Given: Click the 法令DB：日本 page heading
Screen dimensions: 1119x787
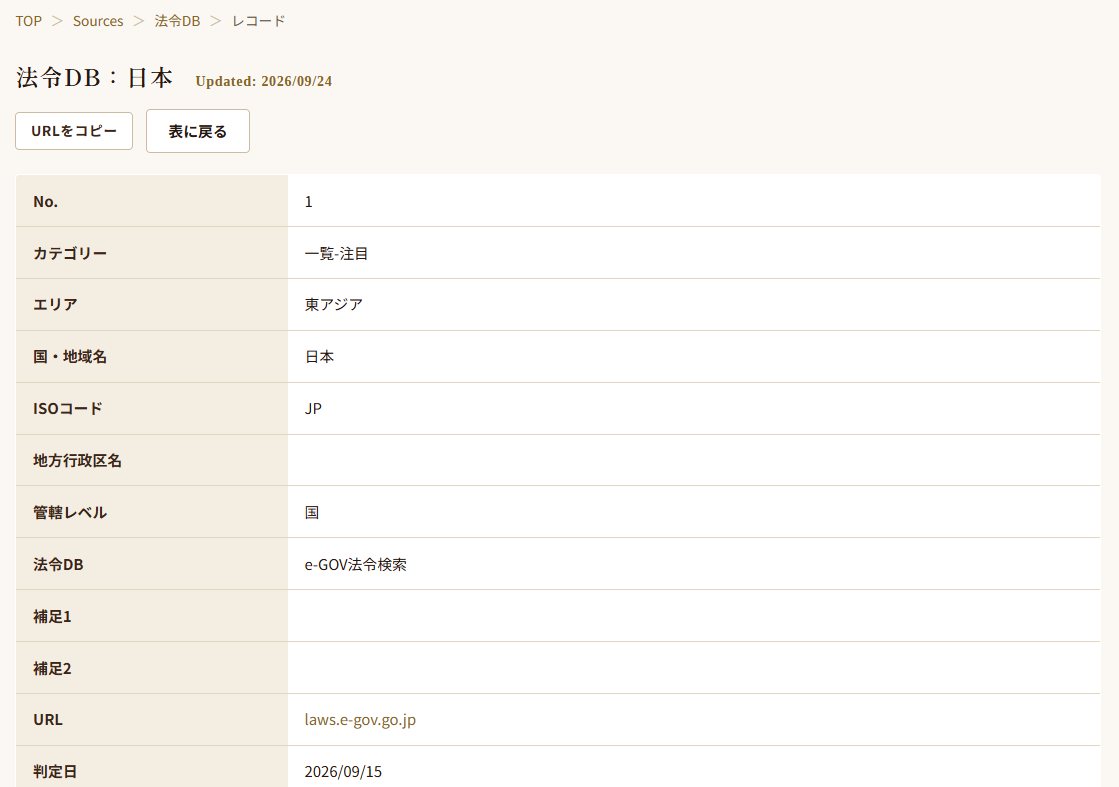Looking at the screenshot, I should coord(94,78).
